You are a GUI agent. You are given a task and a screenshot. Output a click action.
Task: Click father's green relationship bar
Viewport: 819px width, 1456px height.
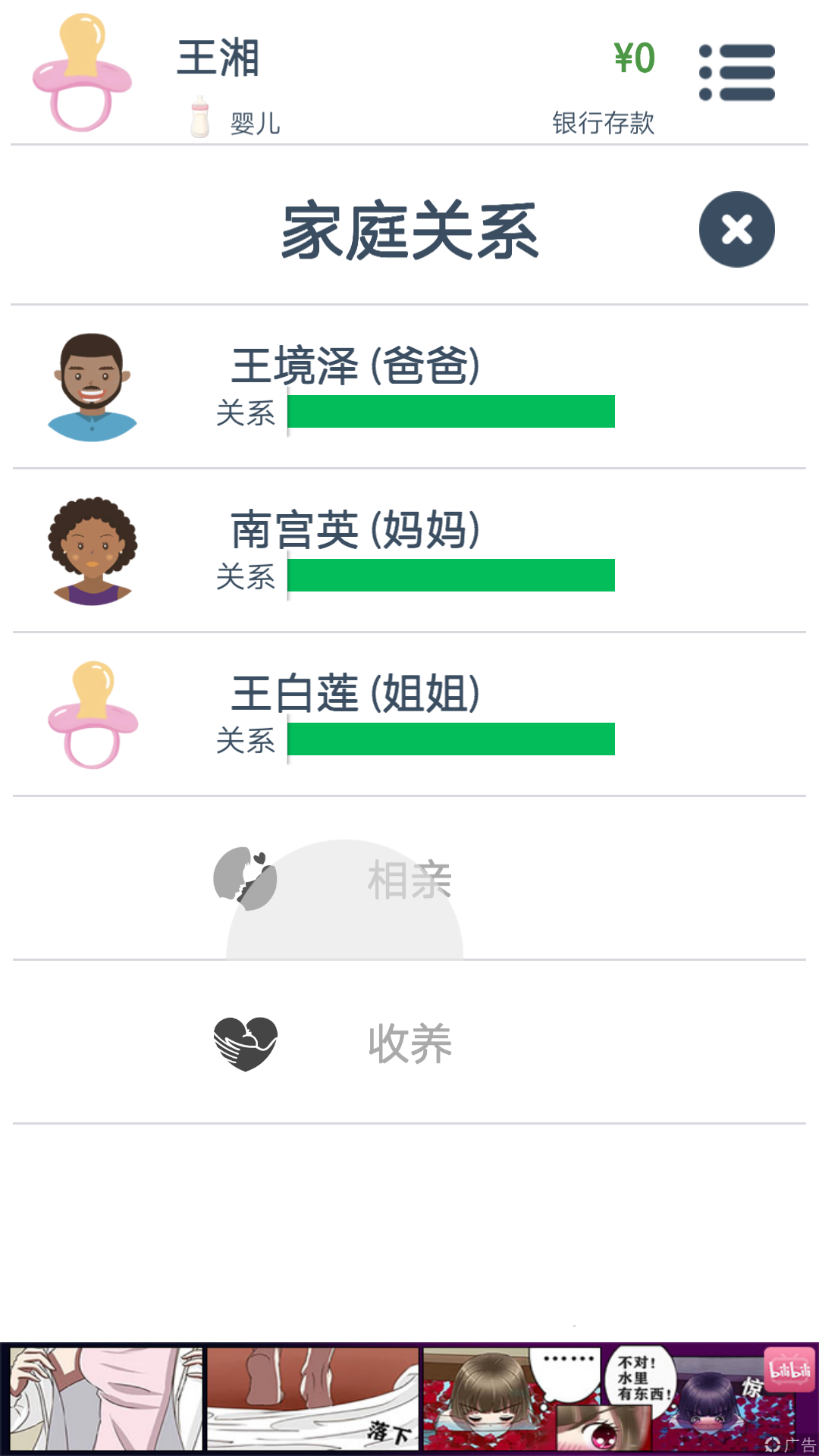(451, 411)
